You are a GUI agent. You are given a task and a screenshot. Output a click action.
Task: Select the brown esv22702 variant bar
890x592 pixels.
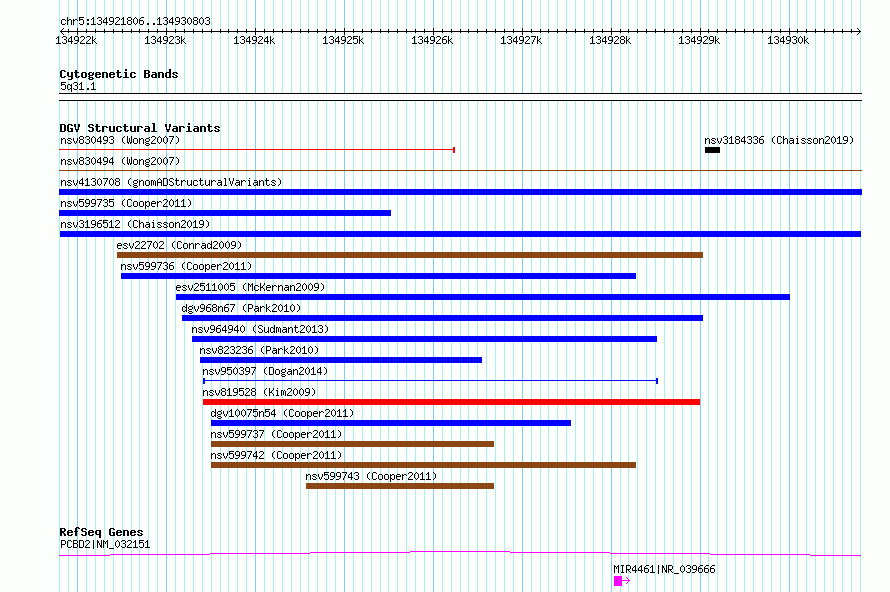click(x=410, y=255)
